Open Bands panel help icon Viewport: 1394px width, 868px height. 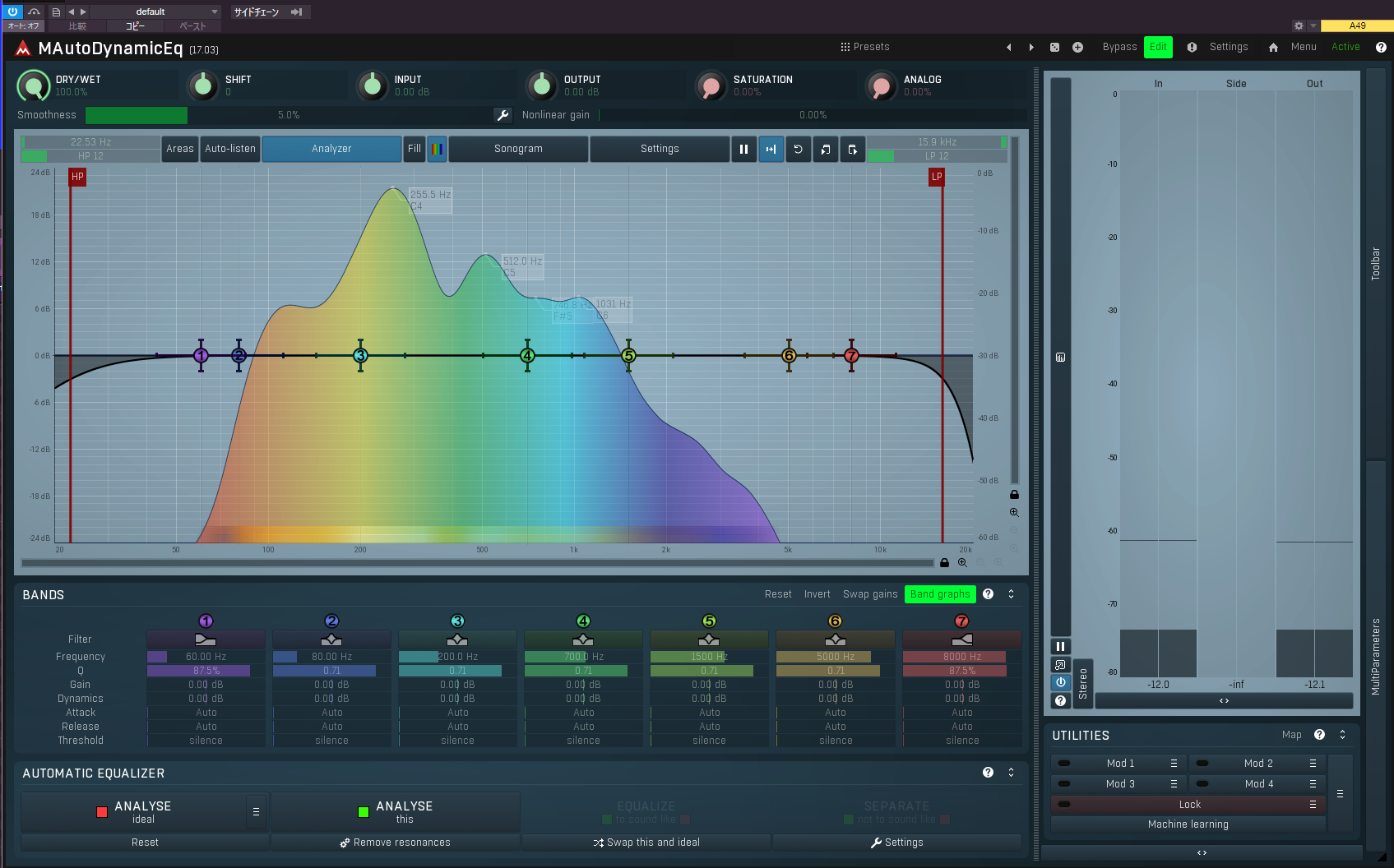988,594
